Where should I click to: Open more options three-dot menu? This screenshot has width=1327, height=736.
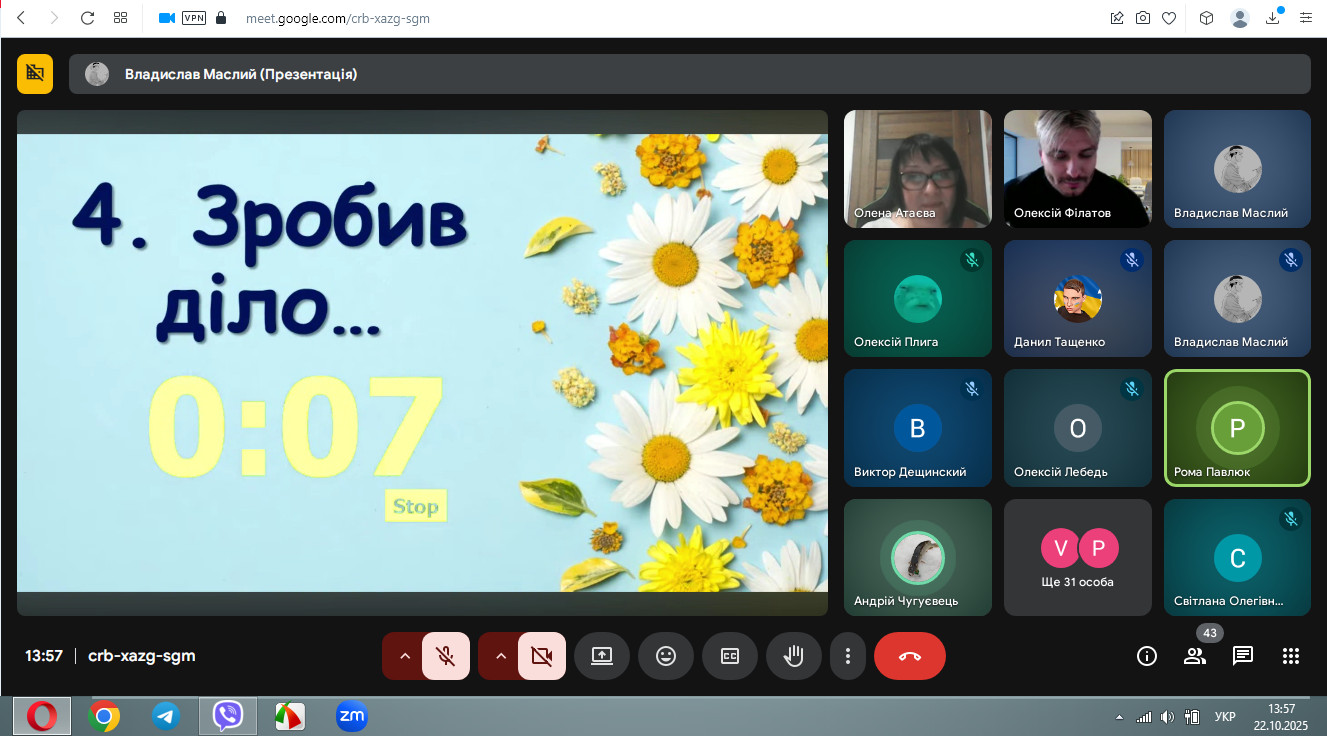(848, 656)
